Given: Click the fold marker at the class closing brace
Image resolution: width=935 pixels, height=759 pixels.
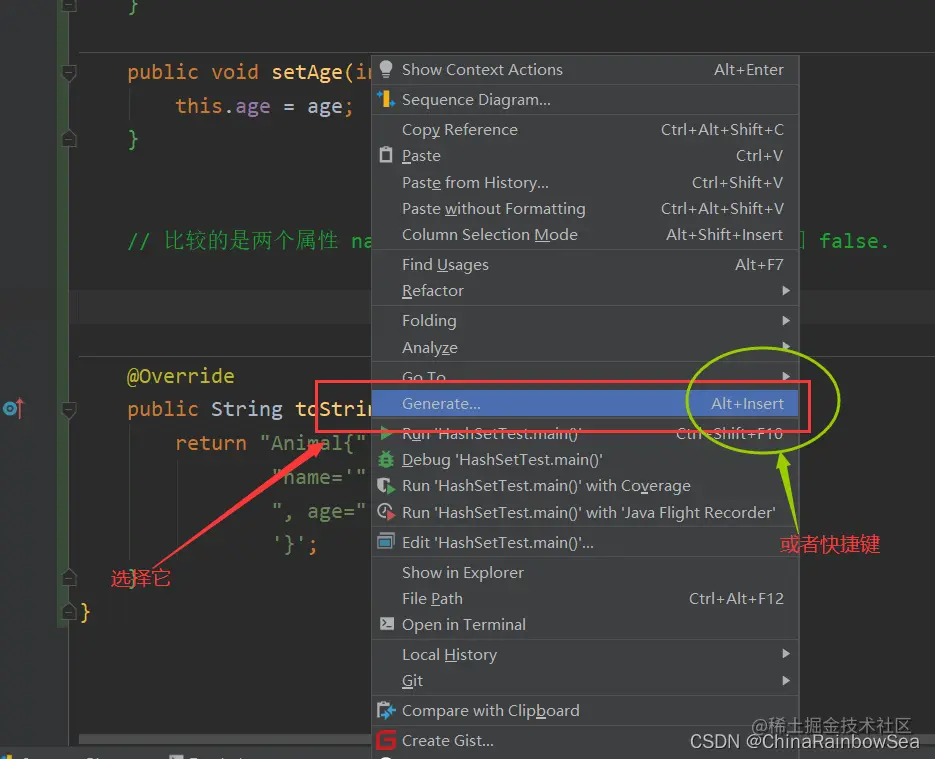Looking at the screenshot, I should [x=69, y=612].
